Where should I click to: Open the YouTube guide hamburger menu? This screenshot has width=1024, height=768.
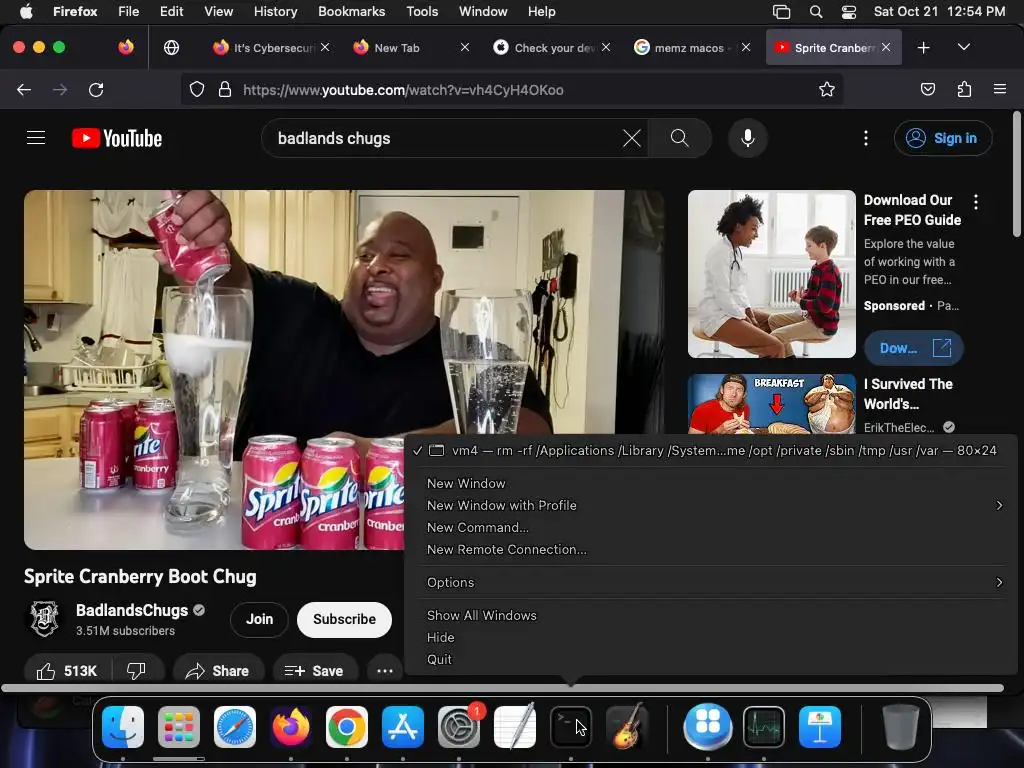[x=36, y=138]
